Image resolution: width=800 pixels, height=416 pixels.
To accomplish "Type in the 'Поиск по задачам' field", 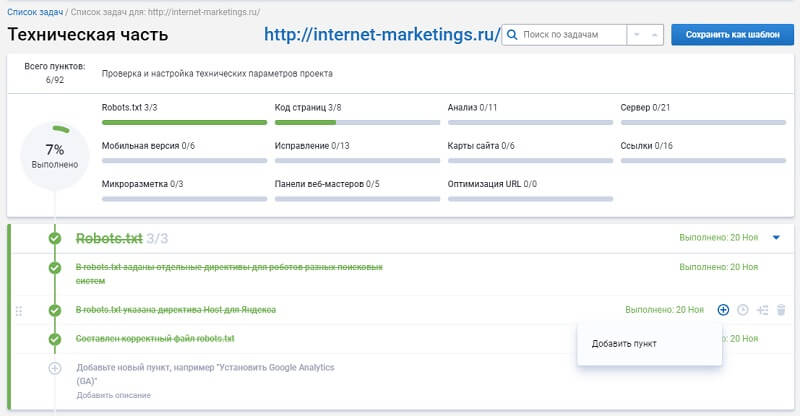I will click(565, 35).
